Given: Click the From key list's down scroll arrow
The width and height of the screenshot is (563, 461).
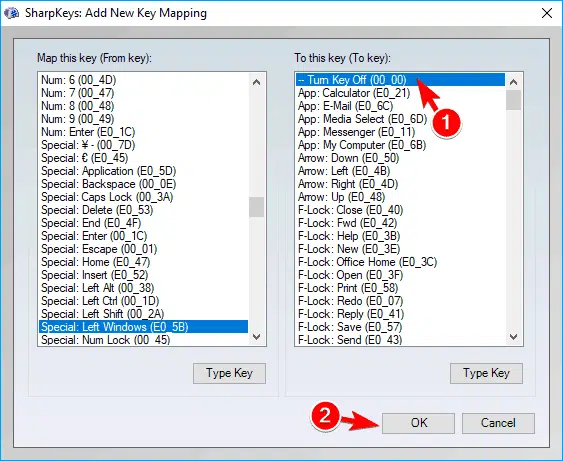Looking at the screenshot, I should [x=256, y=337].
